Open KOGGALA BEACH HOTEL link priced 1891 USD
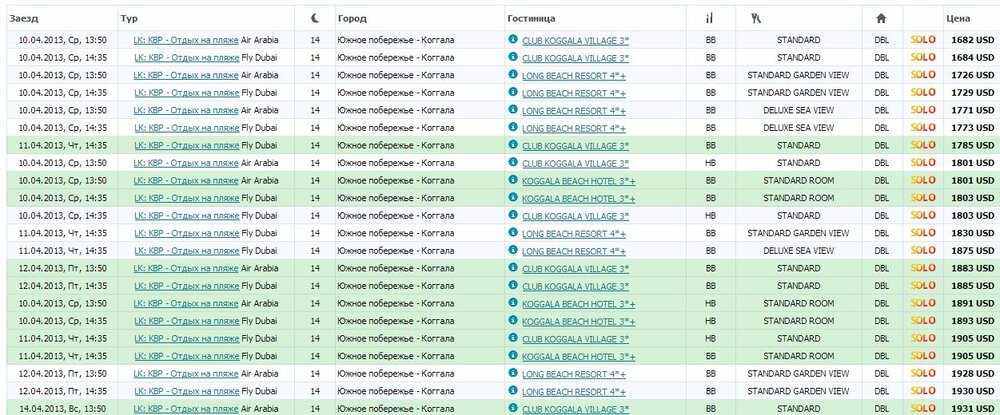Image resolution: width=1000 pixels, height=415 pixels. coord(578,303)
